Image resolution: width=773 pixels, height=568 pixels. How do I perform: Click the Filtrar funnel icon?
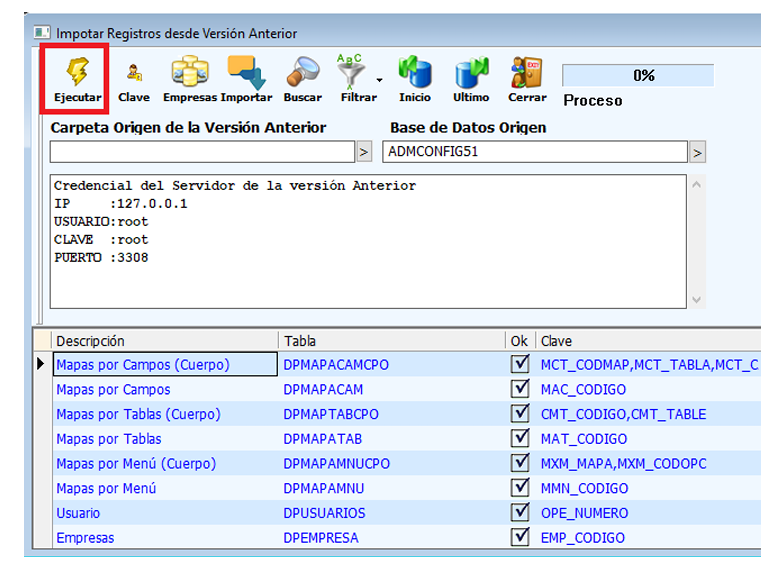353,73
